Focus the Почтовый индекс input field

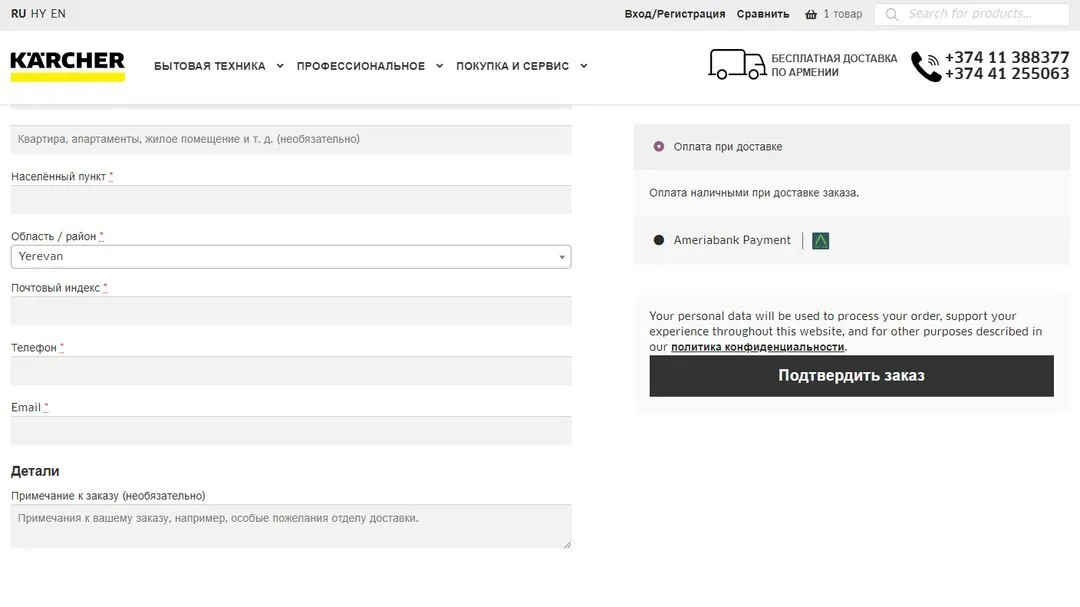coord(291,311)
